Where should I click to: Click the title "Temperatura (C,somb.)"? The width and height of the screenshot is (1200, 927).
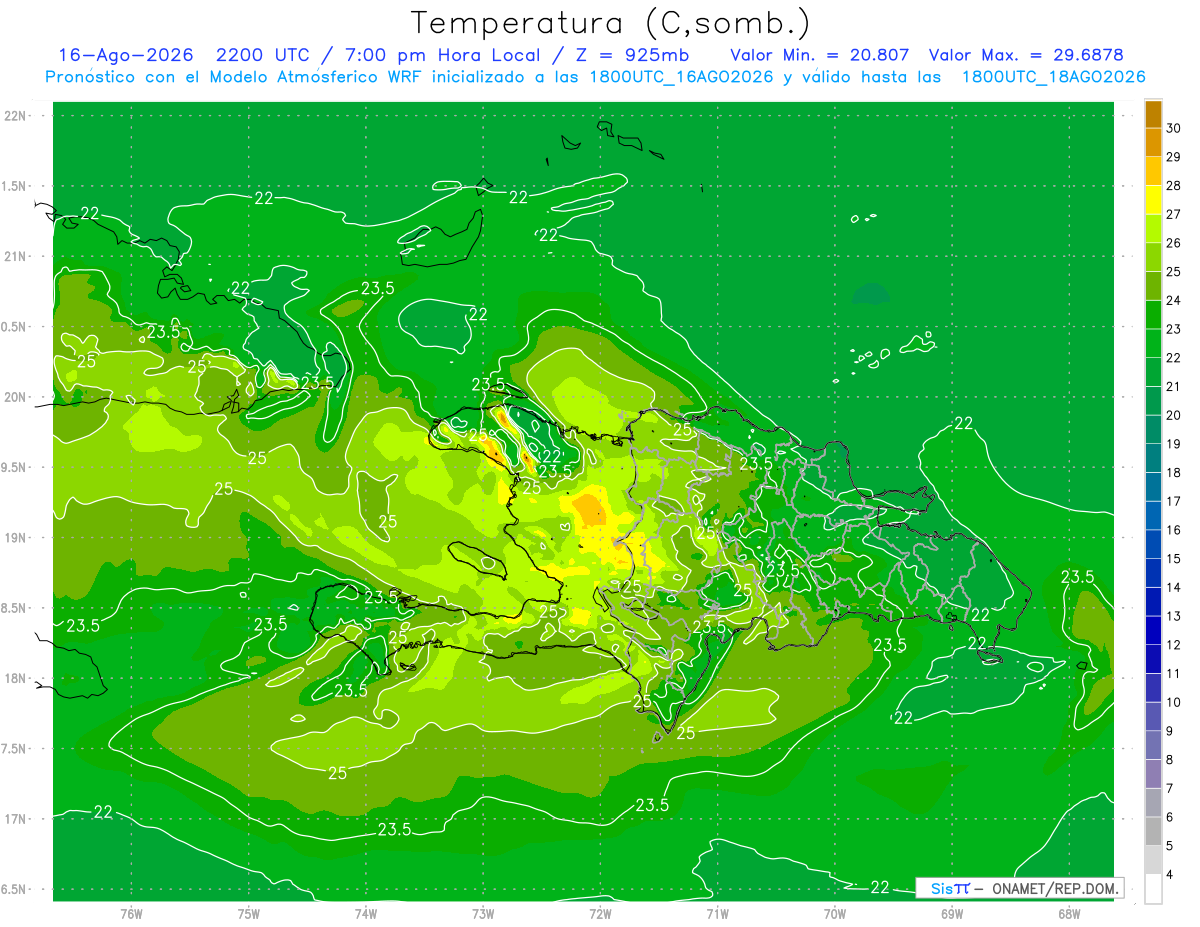[611, 23]
